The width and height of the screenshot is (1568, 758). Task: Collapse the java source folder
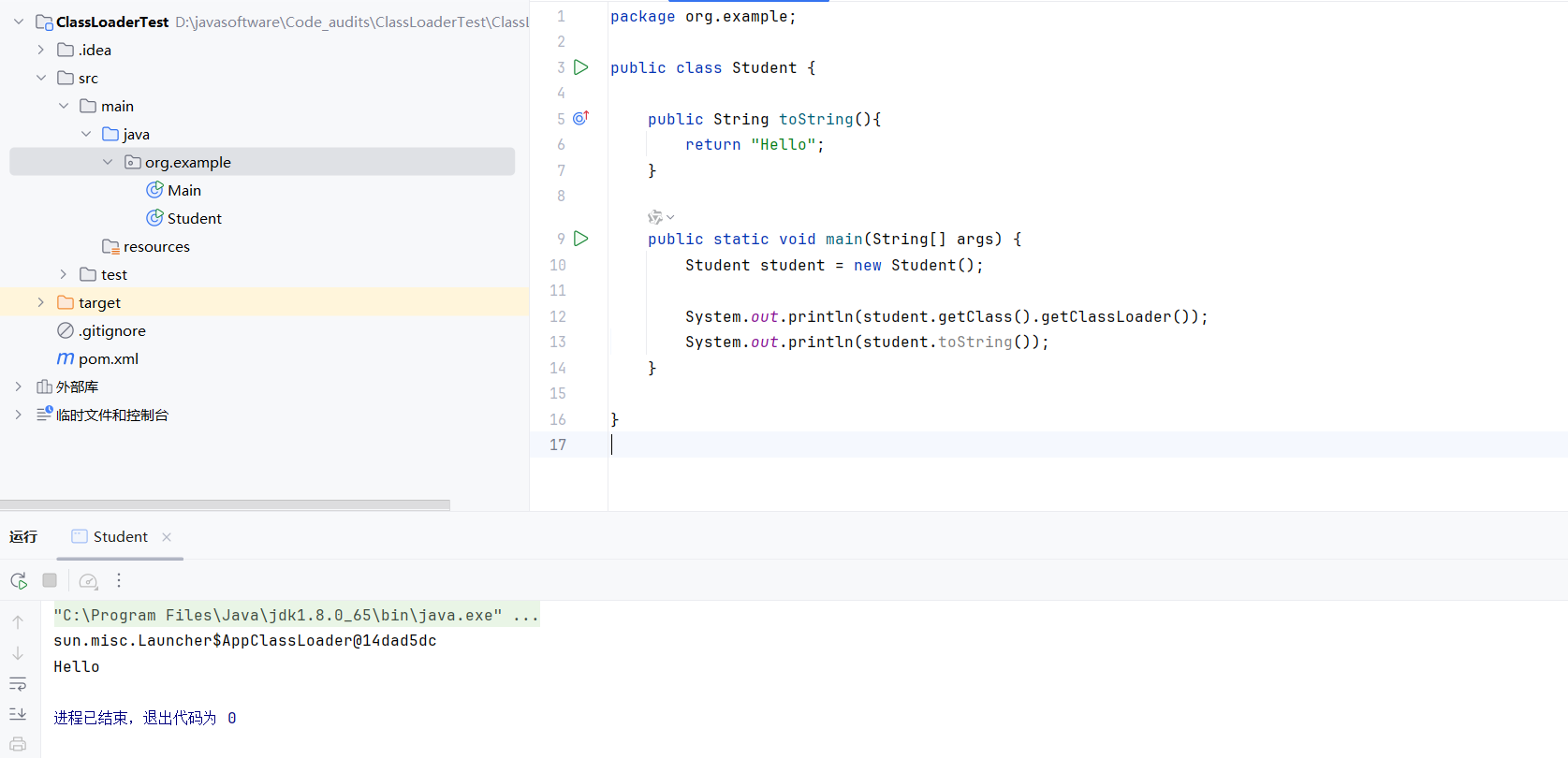pos(85,134)
